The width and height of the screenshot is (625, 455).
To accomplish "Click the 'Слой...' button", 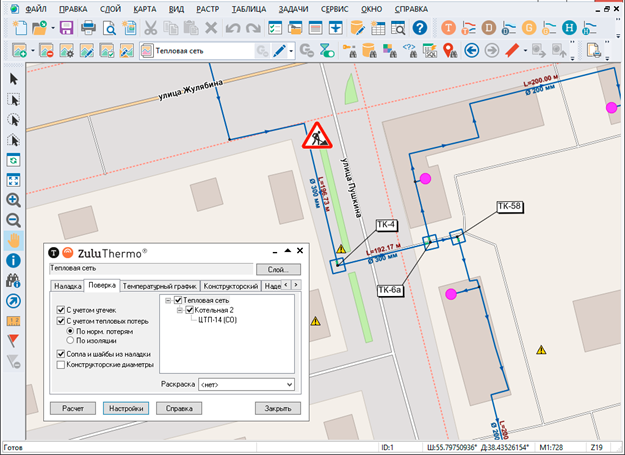I will pos(278,270).
